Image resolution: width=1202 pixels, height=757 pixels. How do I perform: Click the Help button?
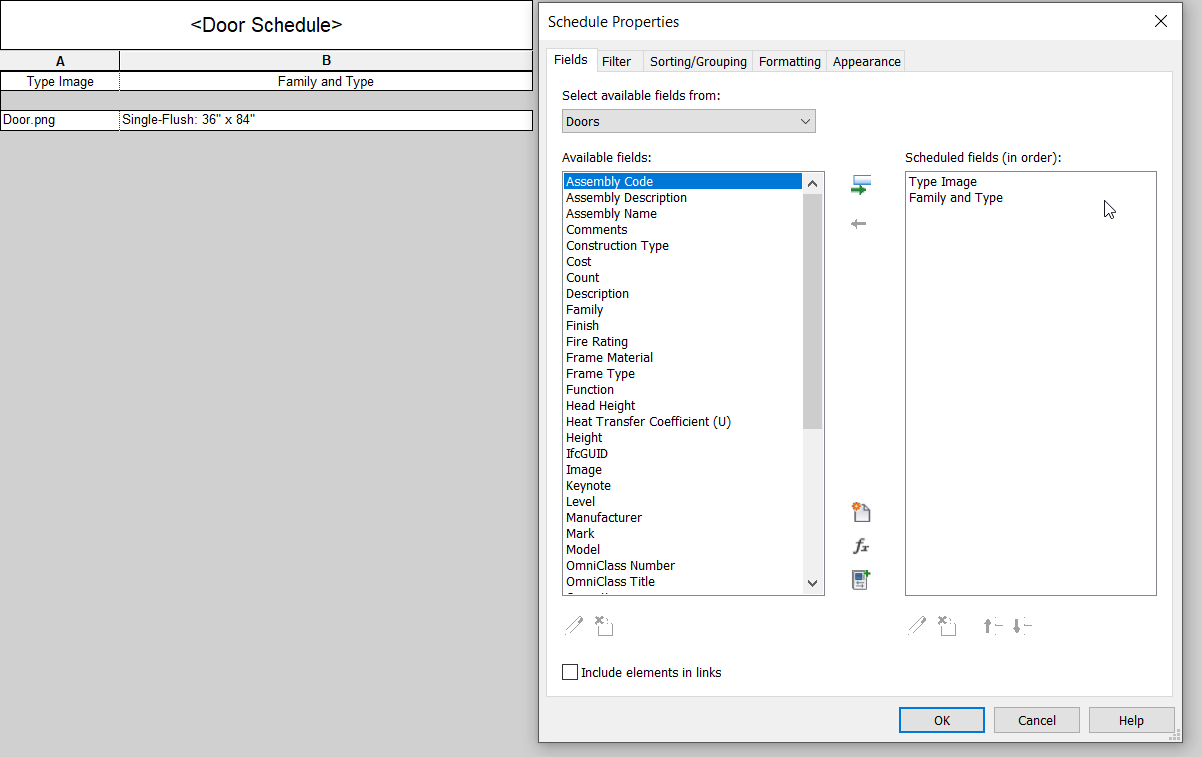pyautogui.click(x=1132, y=720)
